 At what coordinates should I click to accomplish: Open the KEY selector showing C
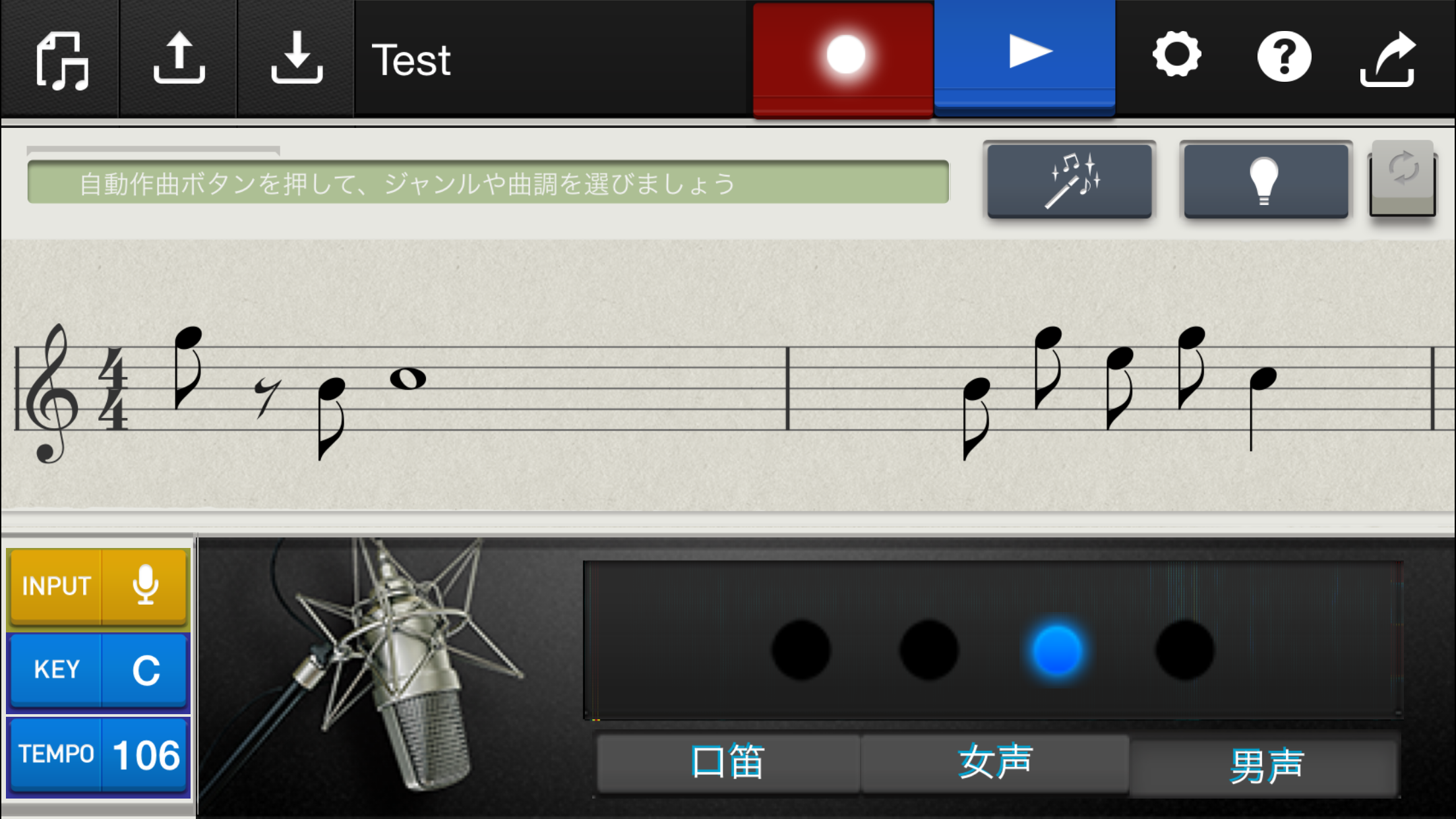pyautogui.click(x=99, y=670)
